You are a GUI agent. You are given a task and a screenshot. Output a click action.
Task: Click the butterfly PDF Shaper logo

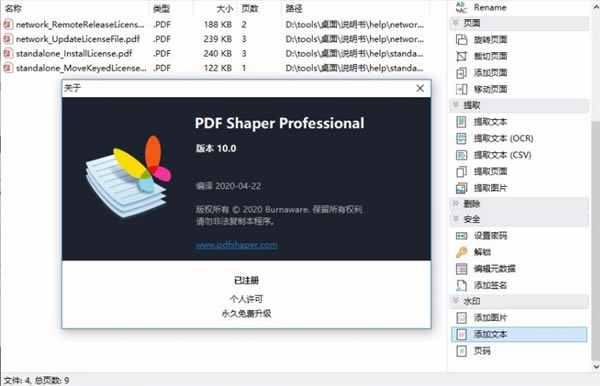[128, 177]
